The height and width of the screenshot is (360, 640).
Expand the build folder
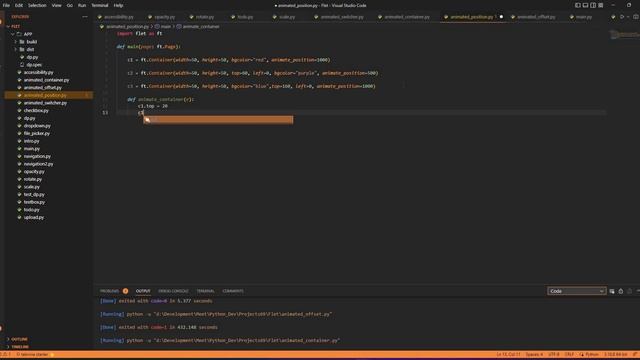point(31,42)
